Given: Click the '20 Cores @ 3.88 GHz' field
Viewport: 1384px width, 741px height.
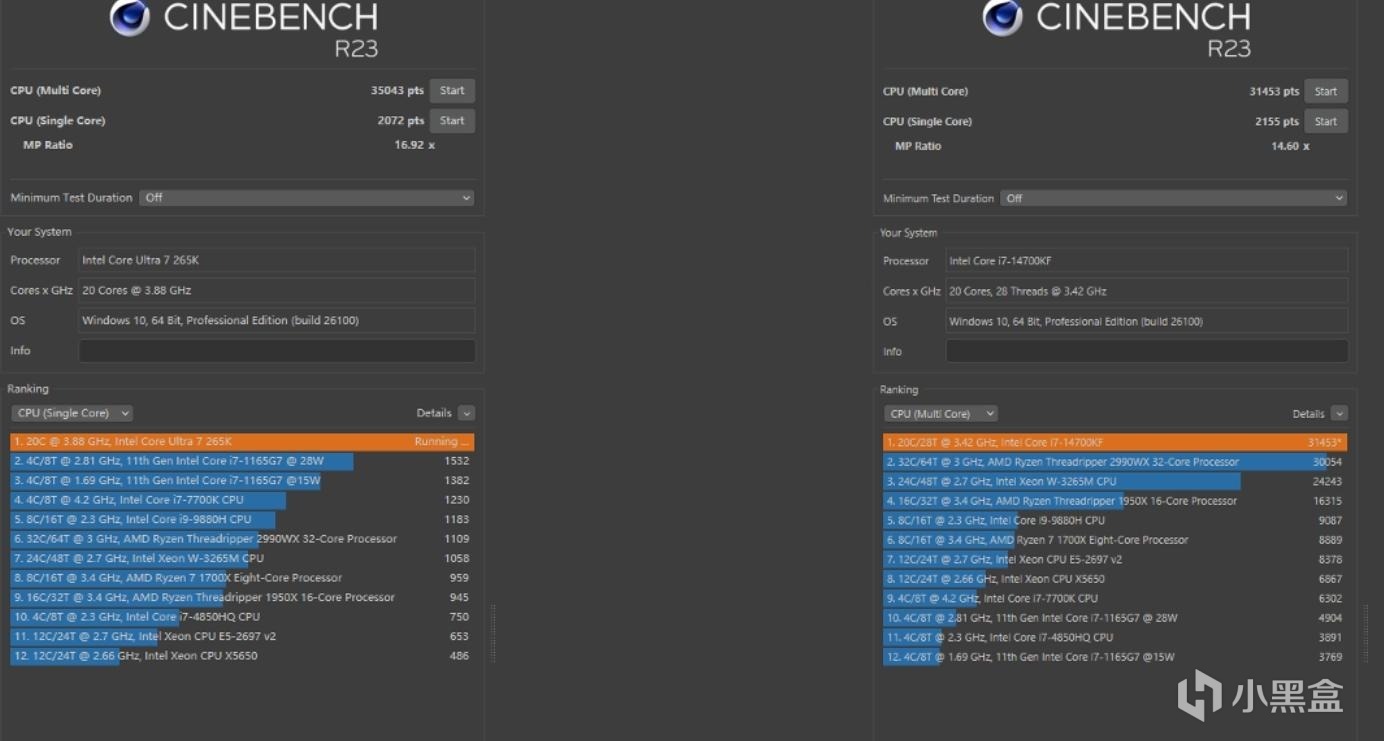Looking at the screenshot, I should (x=277, y=290).
